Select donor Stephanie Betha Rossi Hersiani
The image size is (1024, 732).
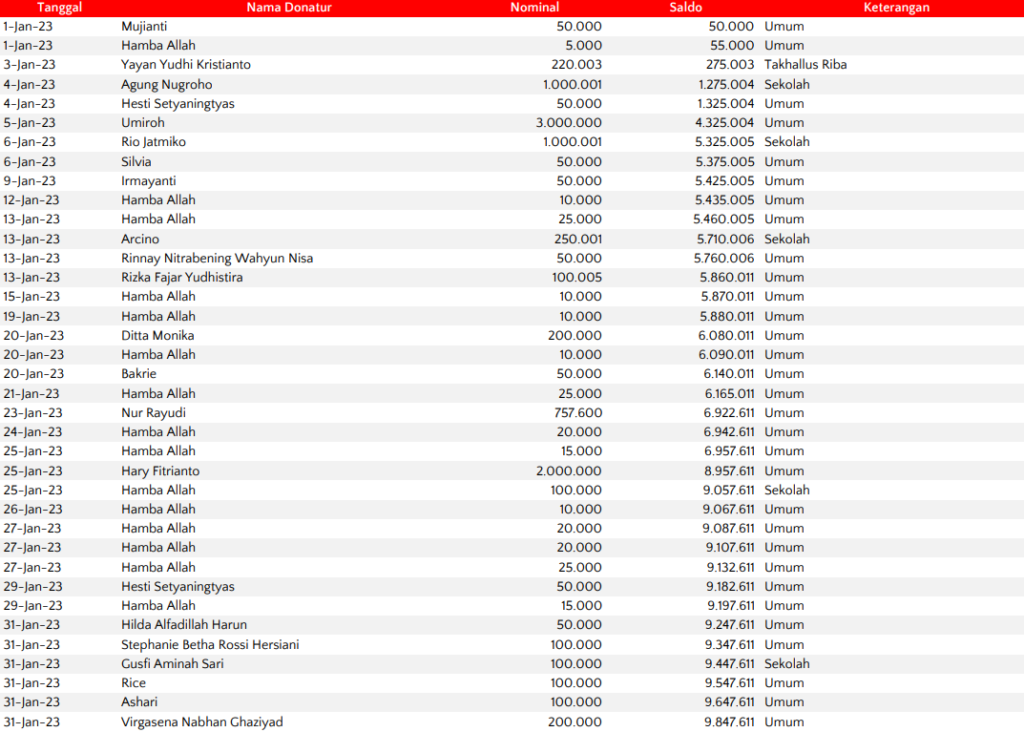click(210, 645)
